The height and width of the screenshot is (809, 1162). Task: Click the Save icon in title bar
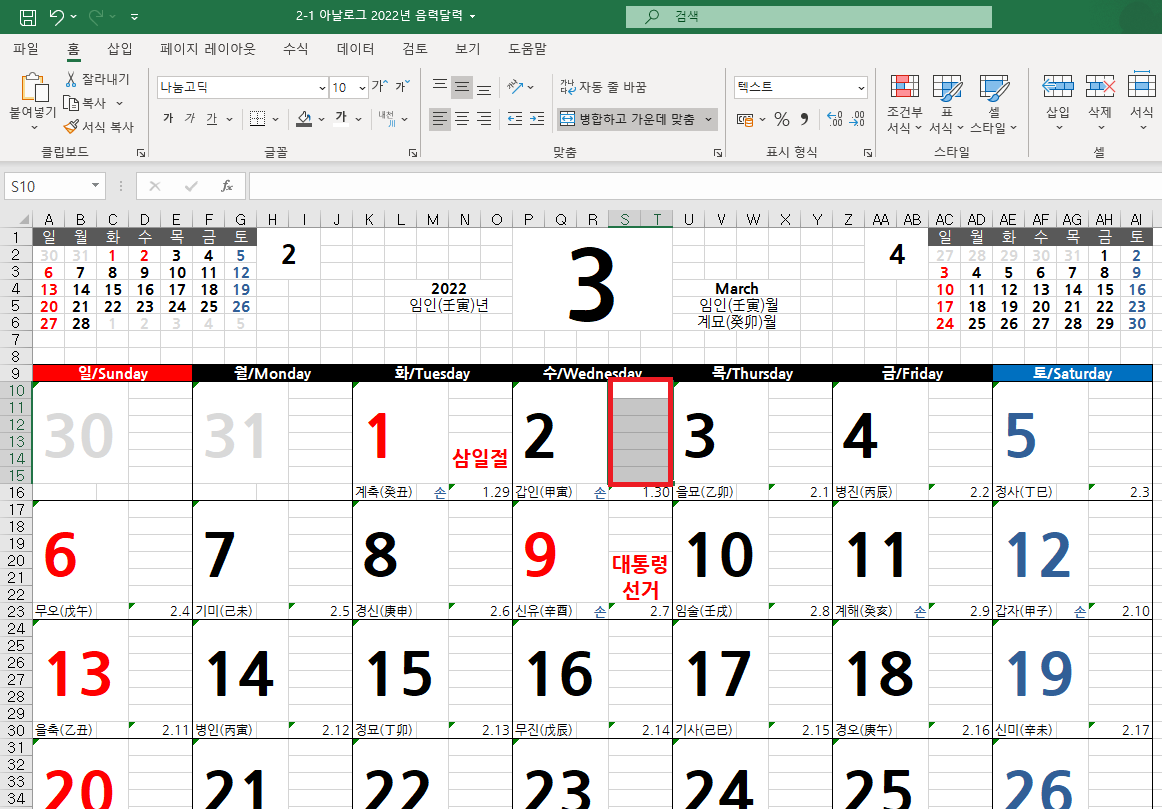[27, 16]
